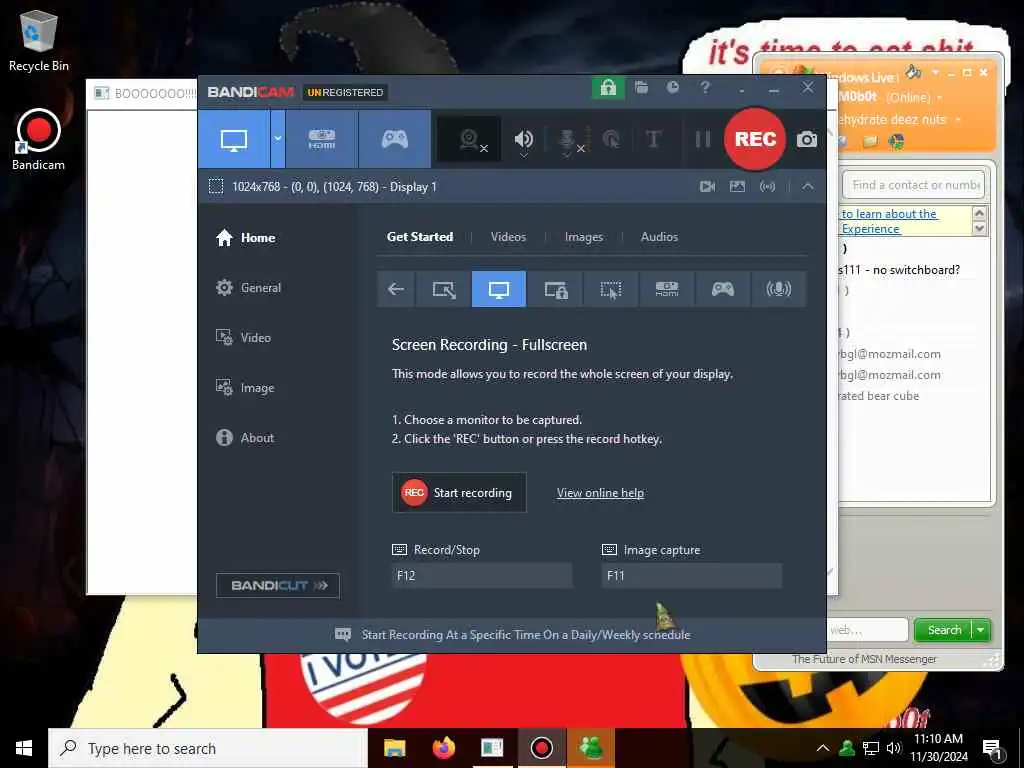Screen dimensions: 1024x768
Task: Open Recycle Bin desktop icon
Action: point(39,40)
